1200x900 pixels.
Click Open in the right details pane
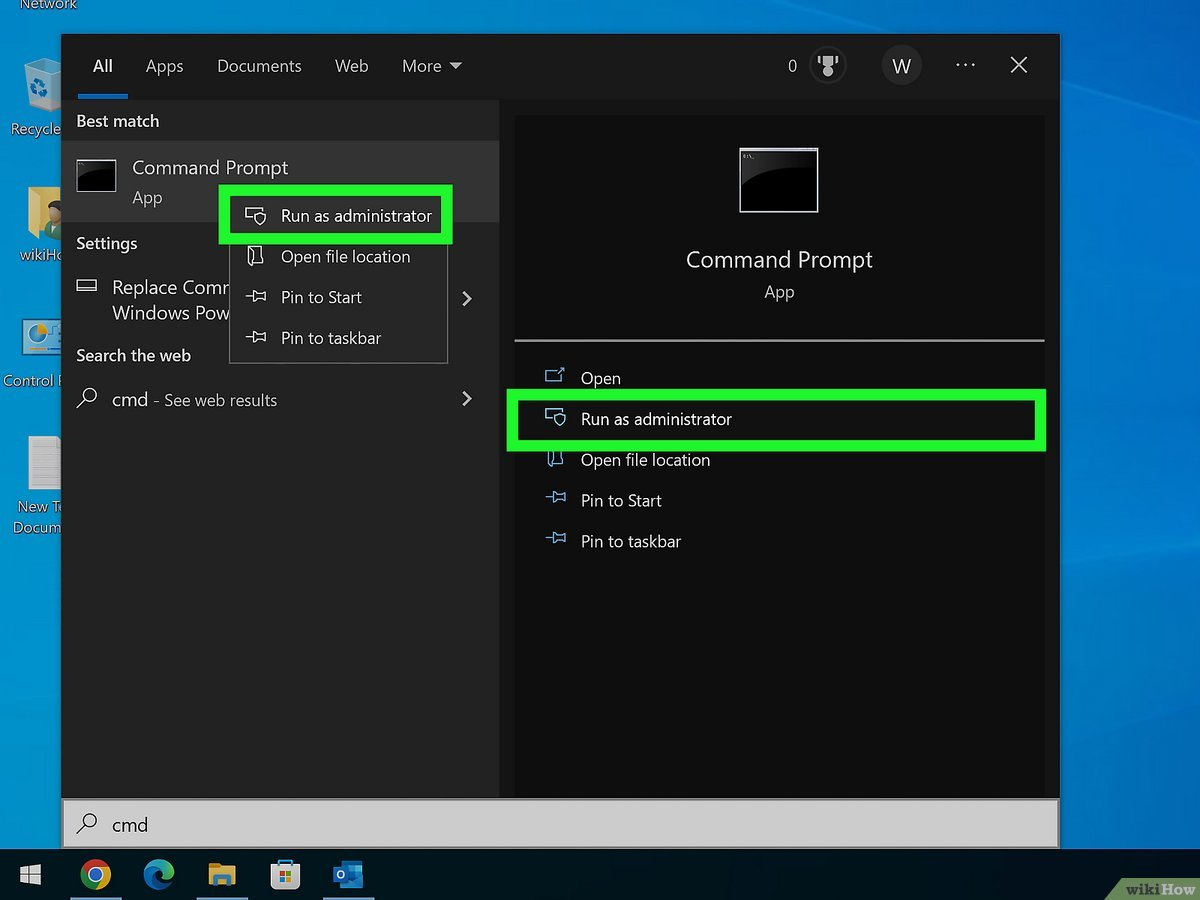(x=600, y=378)
